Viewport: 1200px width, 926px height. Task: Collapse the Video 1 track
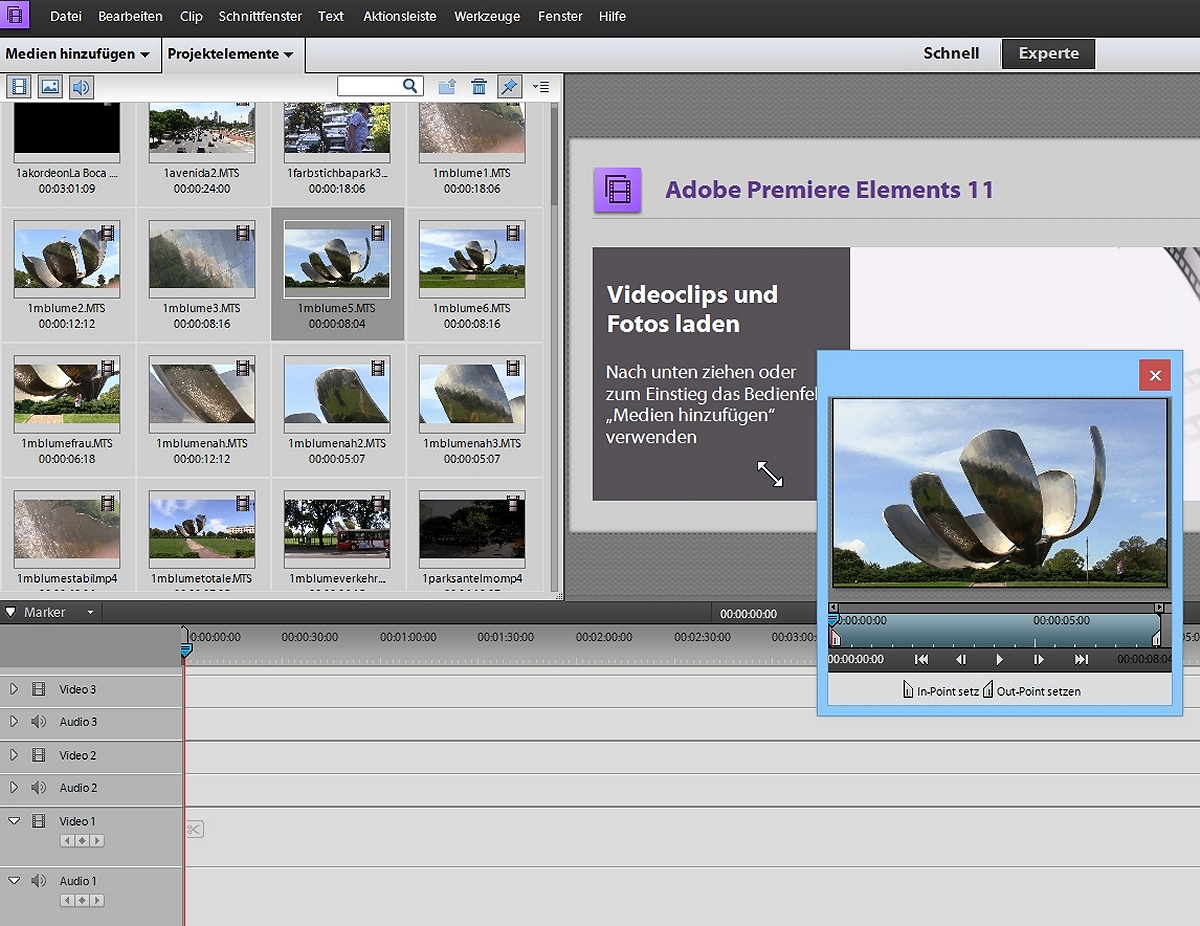tap(14, 821)
